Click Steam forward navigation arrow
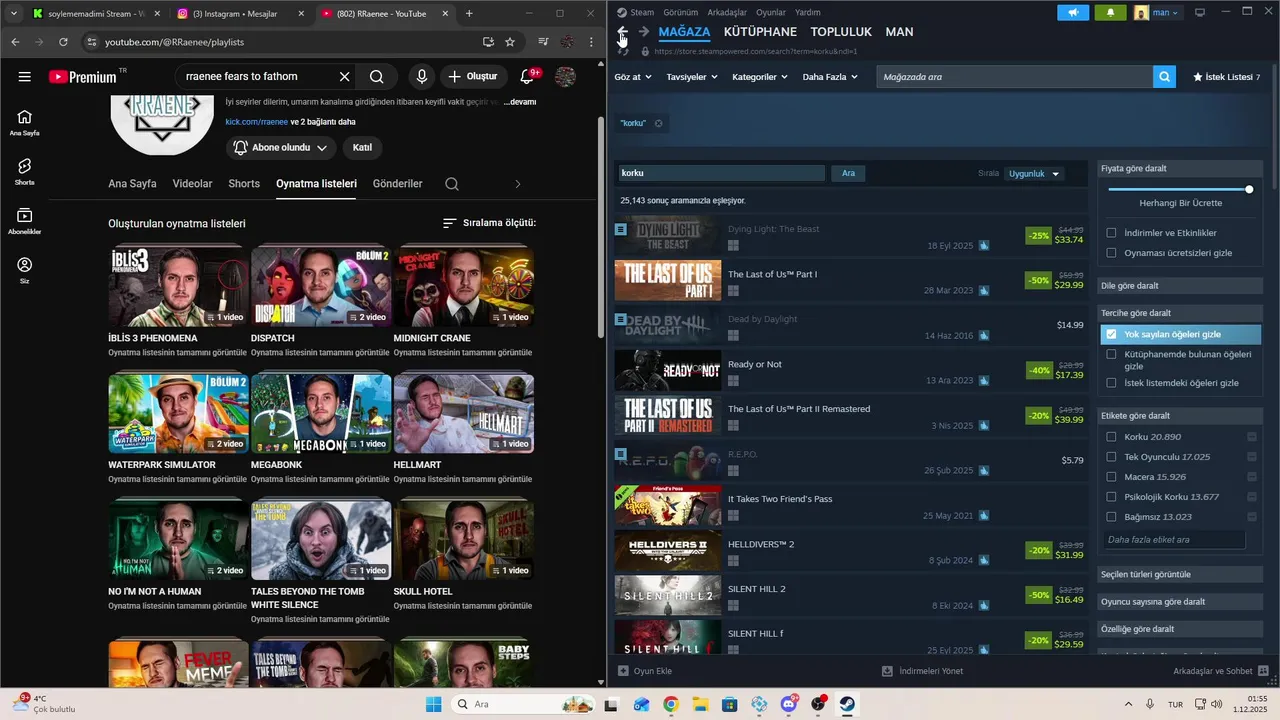The height and width of the screenshot is (720, 1280). coord(644,32)
